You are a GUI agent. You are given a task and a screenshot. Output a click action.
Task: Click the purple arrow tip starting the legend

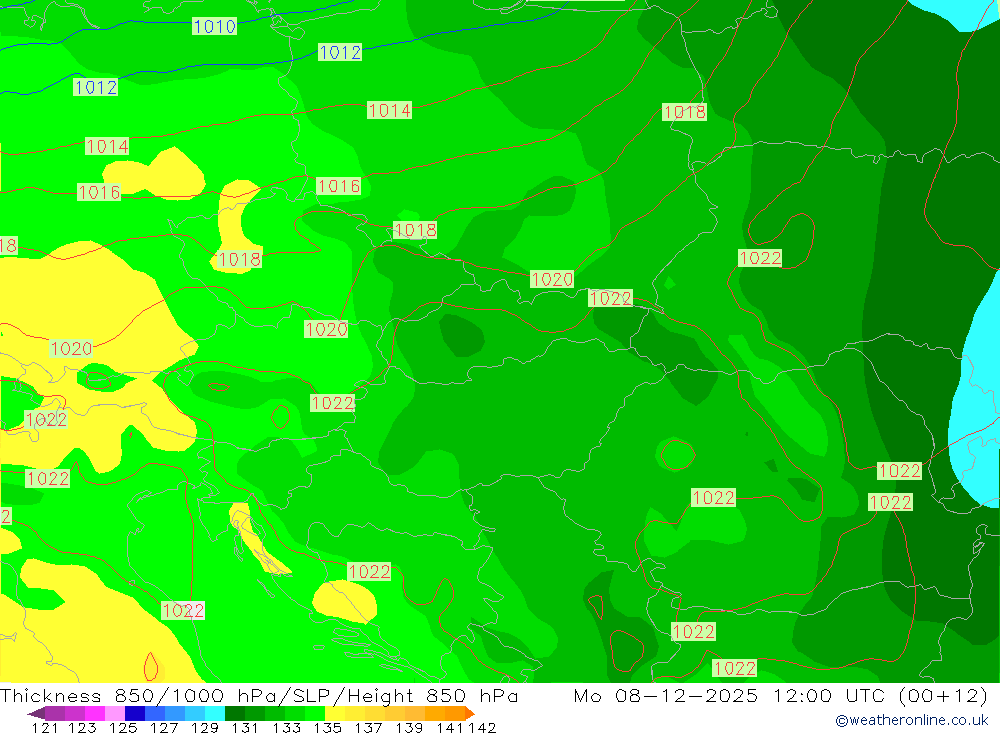(x=36, y=713)
